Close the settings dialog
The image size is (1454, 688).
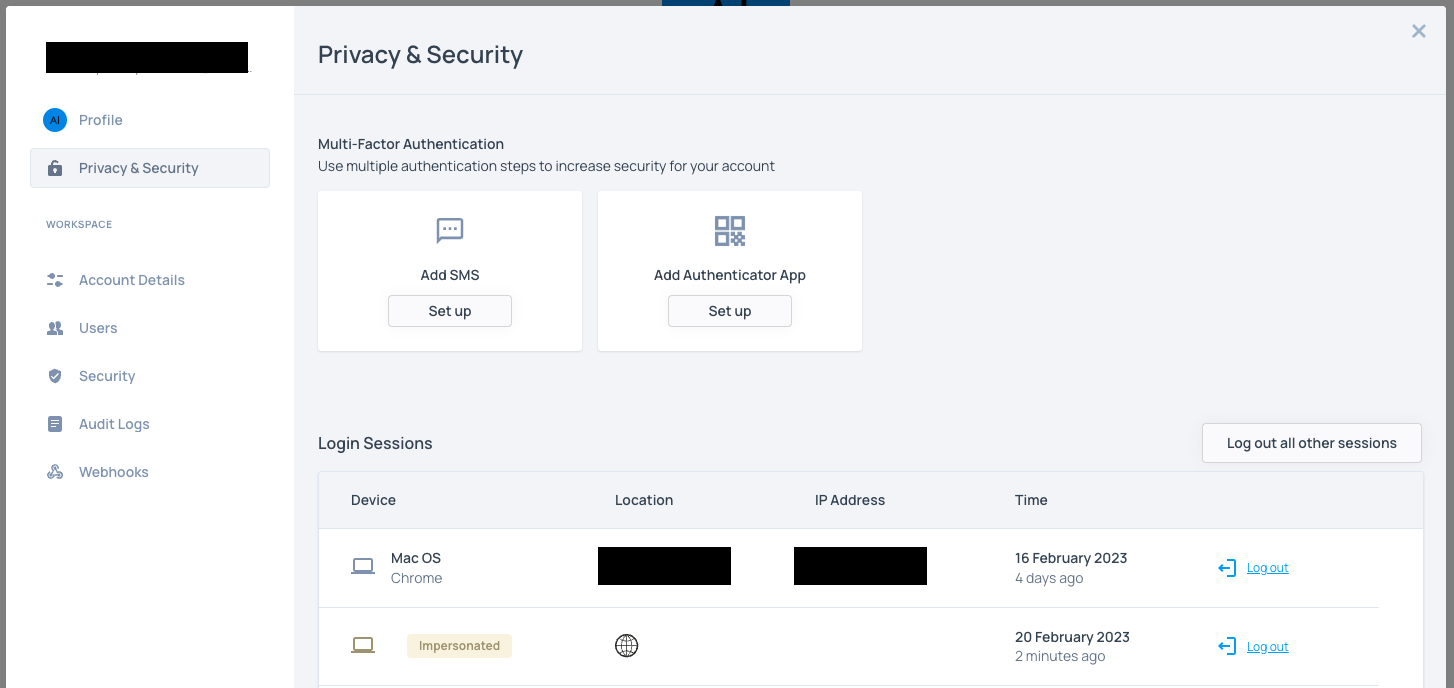coord(1418,31)
